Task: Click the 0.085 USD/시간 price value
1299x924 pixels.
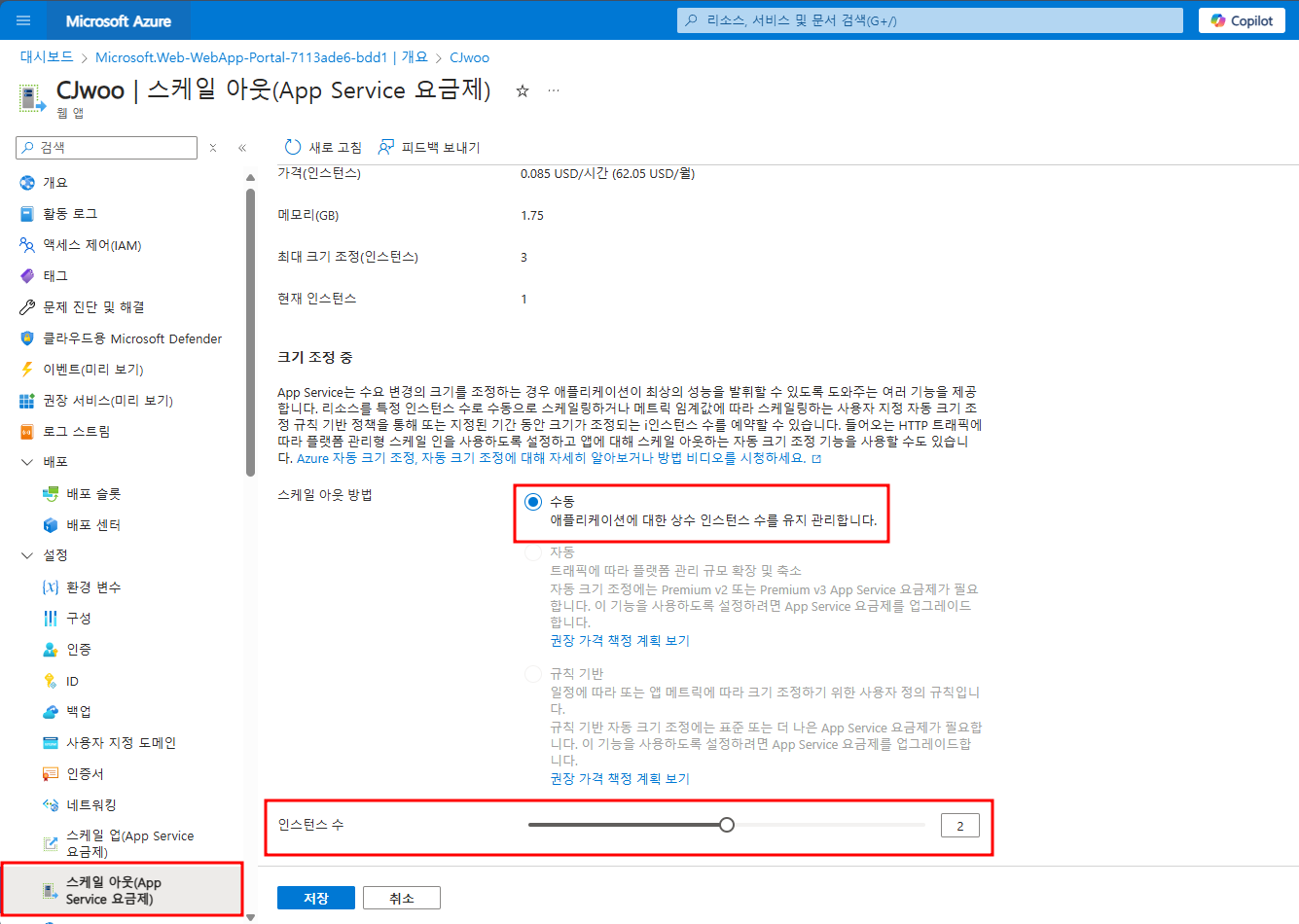Action: click(x=607, y=174)
